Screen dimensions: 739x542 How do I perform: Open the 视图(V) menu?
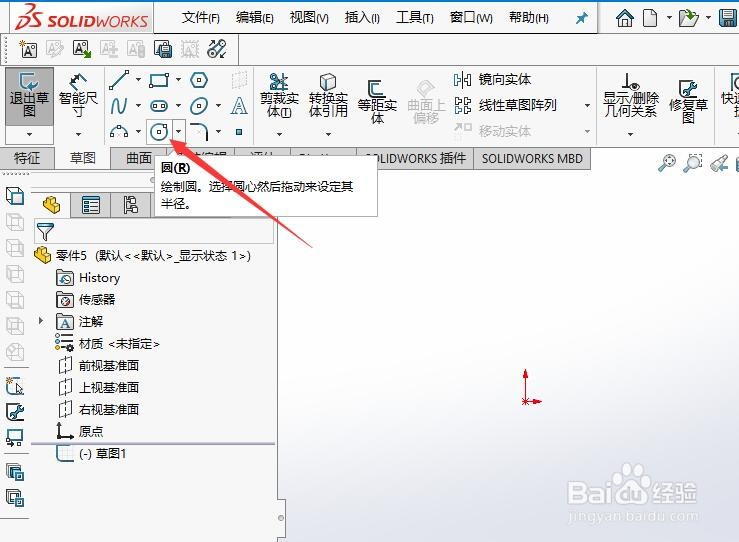[309, 18]
